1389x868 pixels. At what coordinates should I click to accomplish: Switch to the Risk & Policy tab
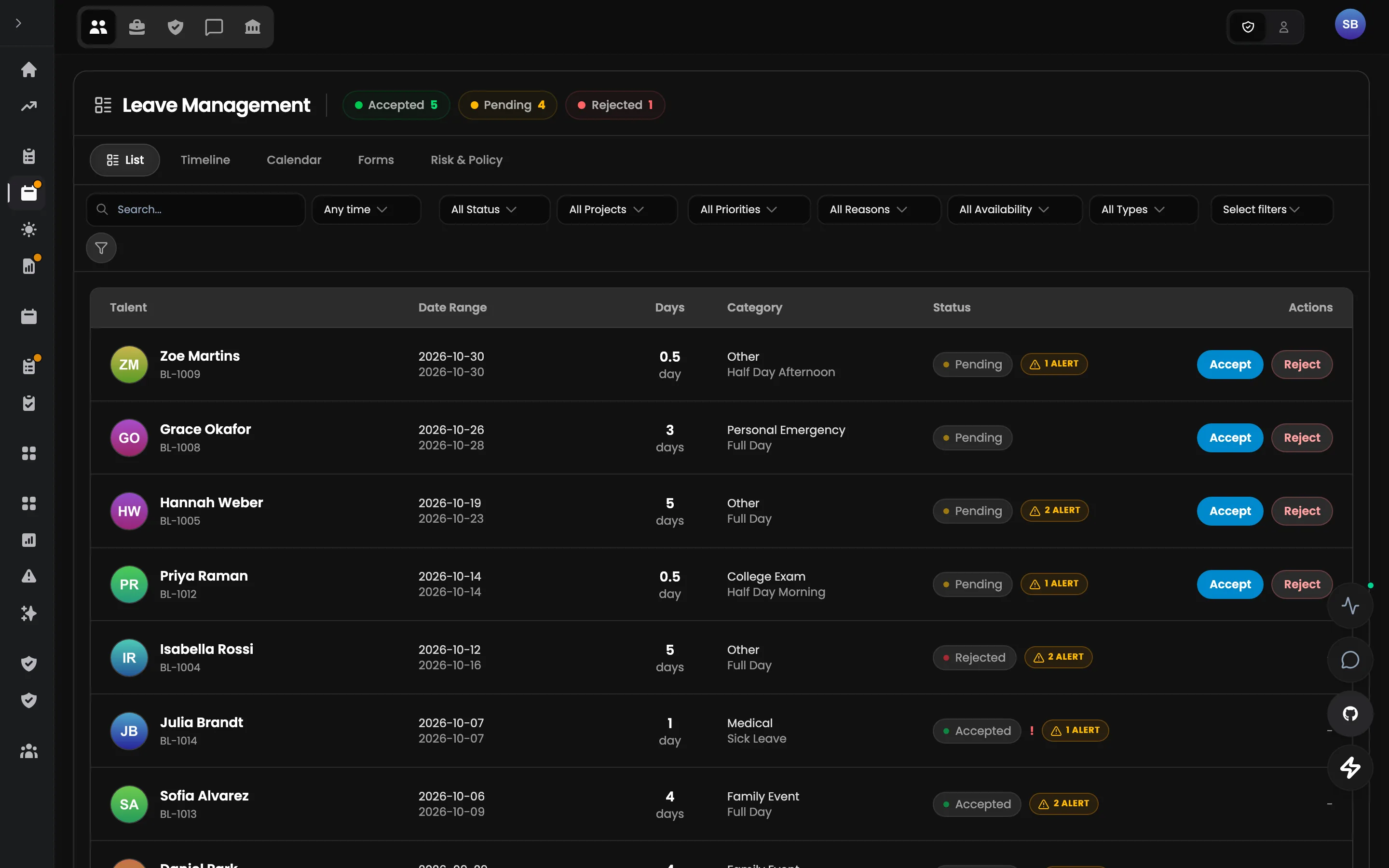tap(467, 160)
